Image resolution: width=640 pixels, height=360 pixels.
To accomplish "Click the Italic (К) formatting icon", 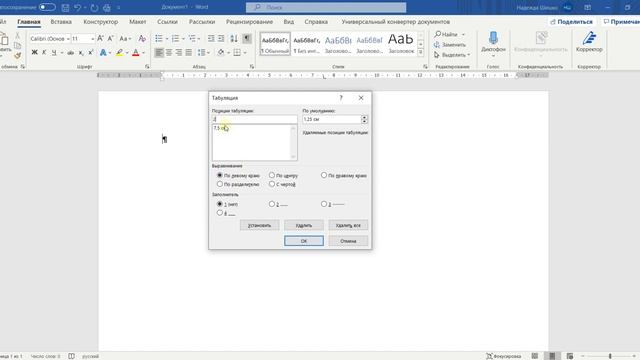I will tap(44, 53).
